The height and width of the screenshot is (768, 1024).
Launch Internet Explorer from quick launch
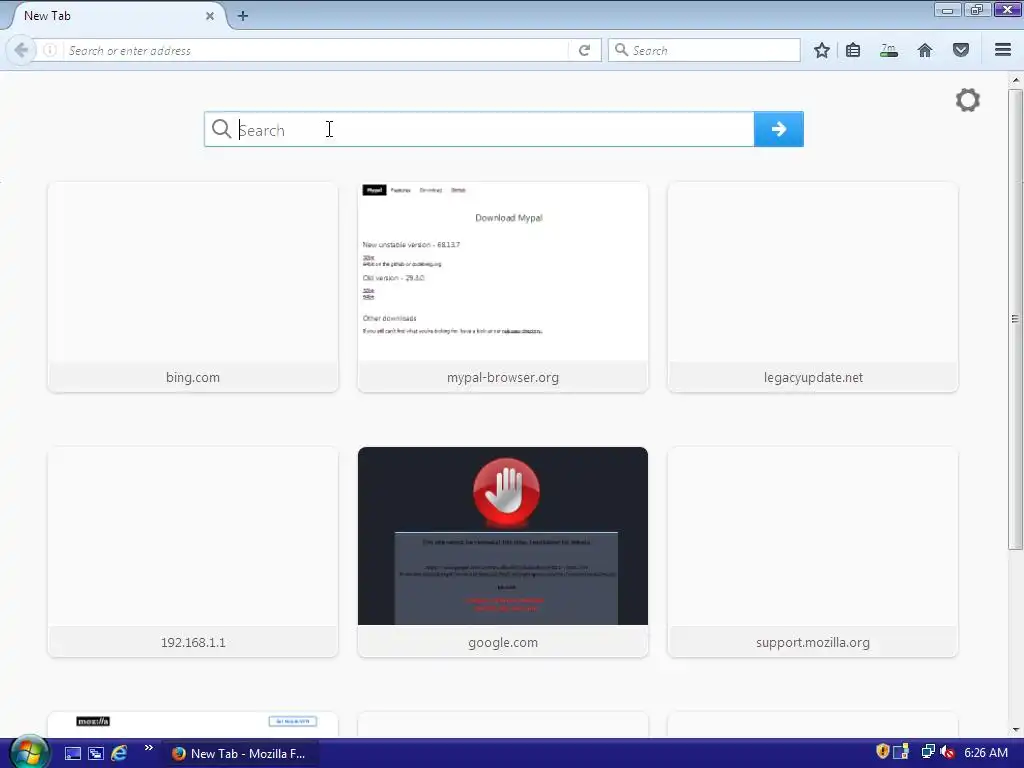pos(119,754)
